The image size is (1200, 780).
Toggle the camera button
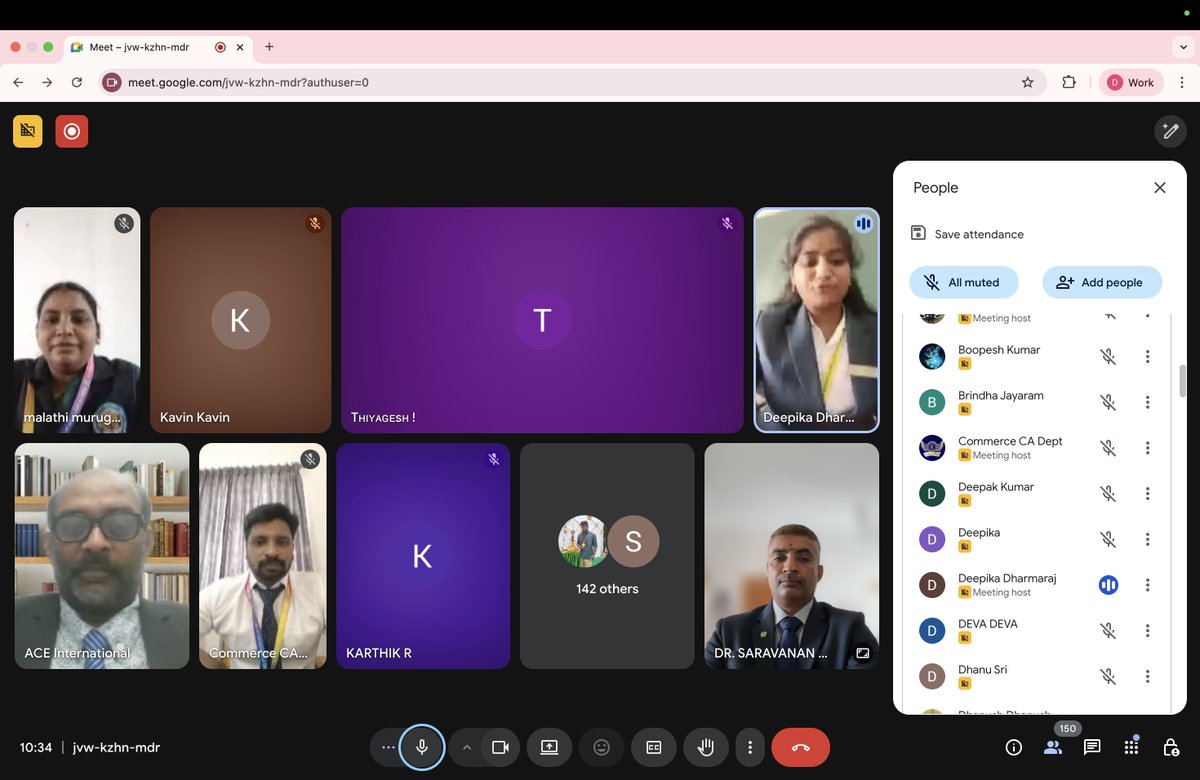pos(500,747)
